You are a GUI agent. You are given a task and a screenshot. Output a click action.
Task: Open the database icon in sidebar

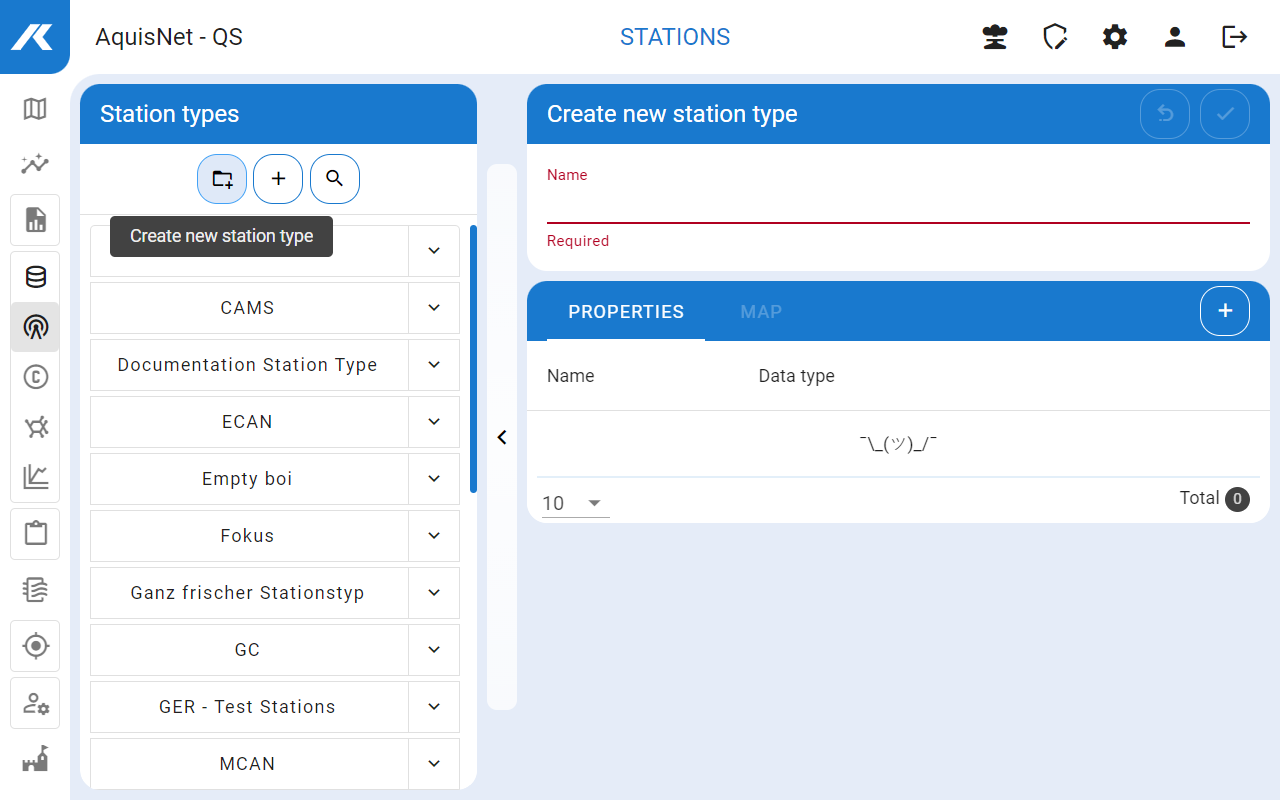pyautogui.click(x=35, y=277)
